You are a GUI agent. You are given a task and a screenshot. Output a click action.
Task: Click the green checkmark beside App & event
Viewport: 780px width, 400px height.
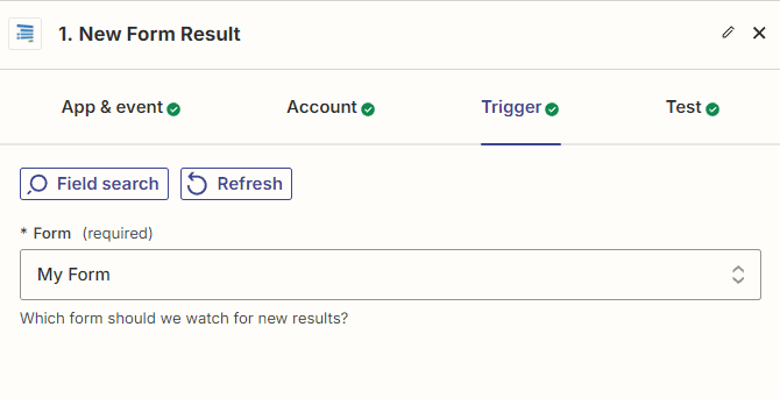point(174,109)
